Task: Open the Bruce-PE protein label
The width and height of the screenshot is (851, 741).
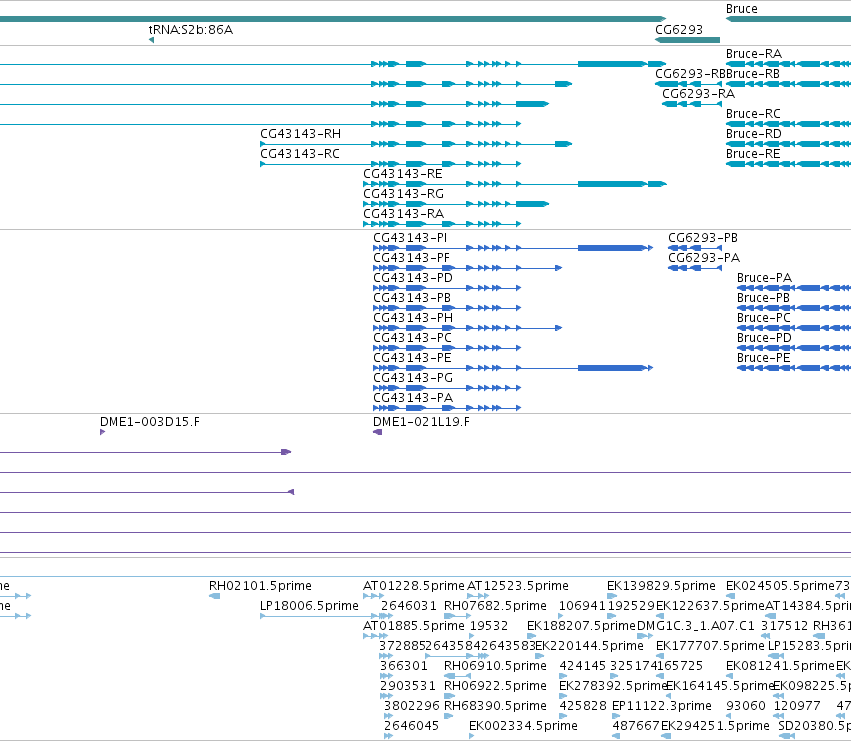Action: [764, 359]
